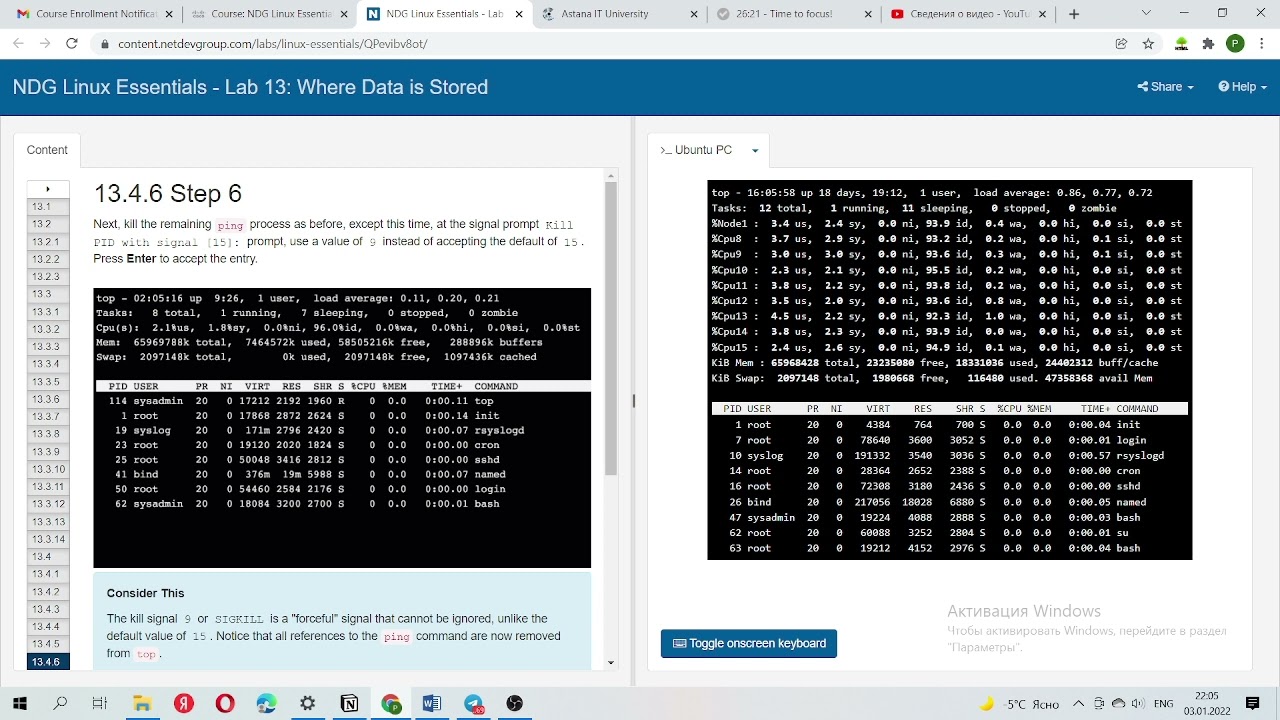Open the clock showing 22:05

pyautogui.click(x=1206, y=703)
